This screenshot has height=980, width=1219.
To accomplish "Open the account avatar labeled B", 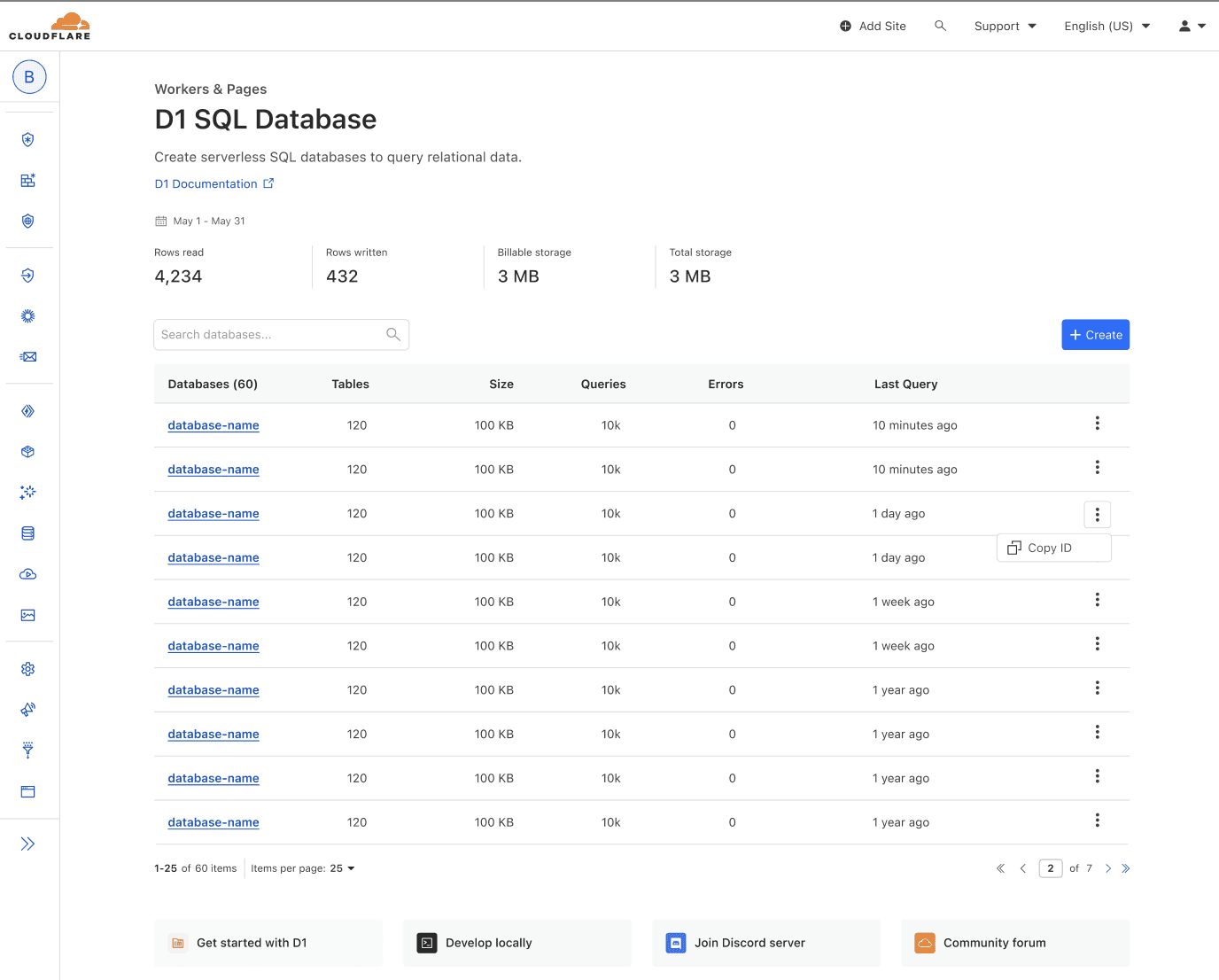I will [29, 77].
